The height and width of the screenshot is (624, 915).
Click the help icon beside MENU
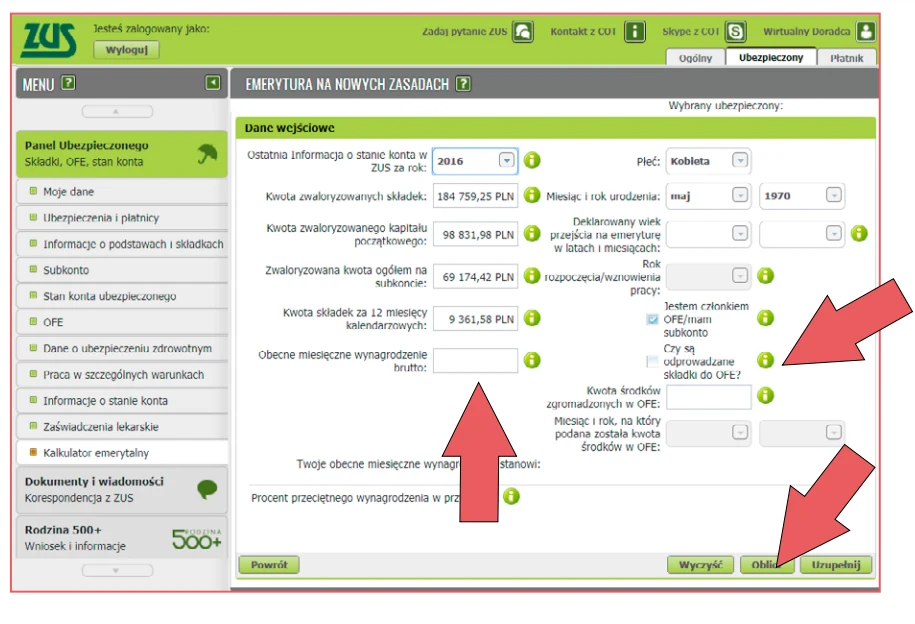coord(69,84)
